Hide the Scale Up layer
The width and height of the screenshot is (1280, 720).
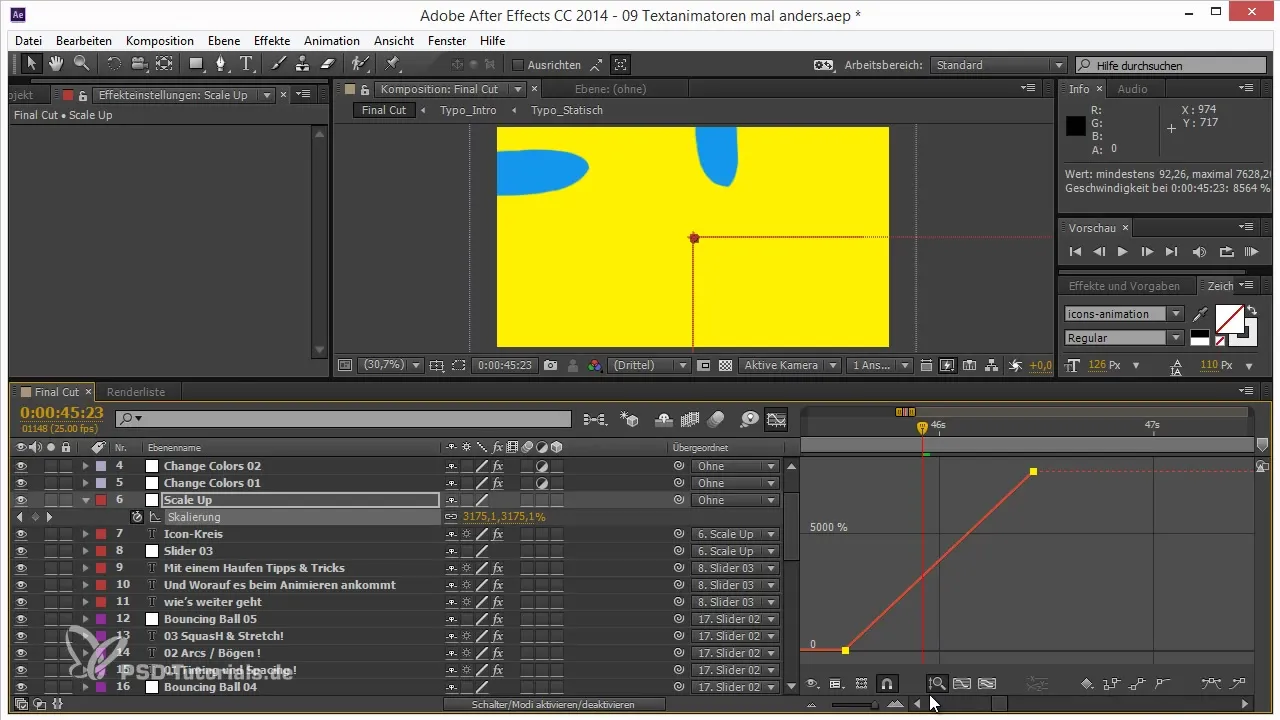click(x=22, y=500)
